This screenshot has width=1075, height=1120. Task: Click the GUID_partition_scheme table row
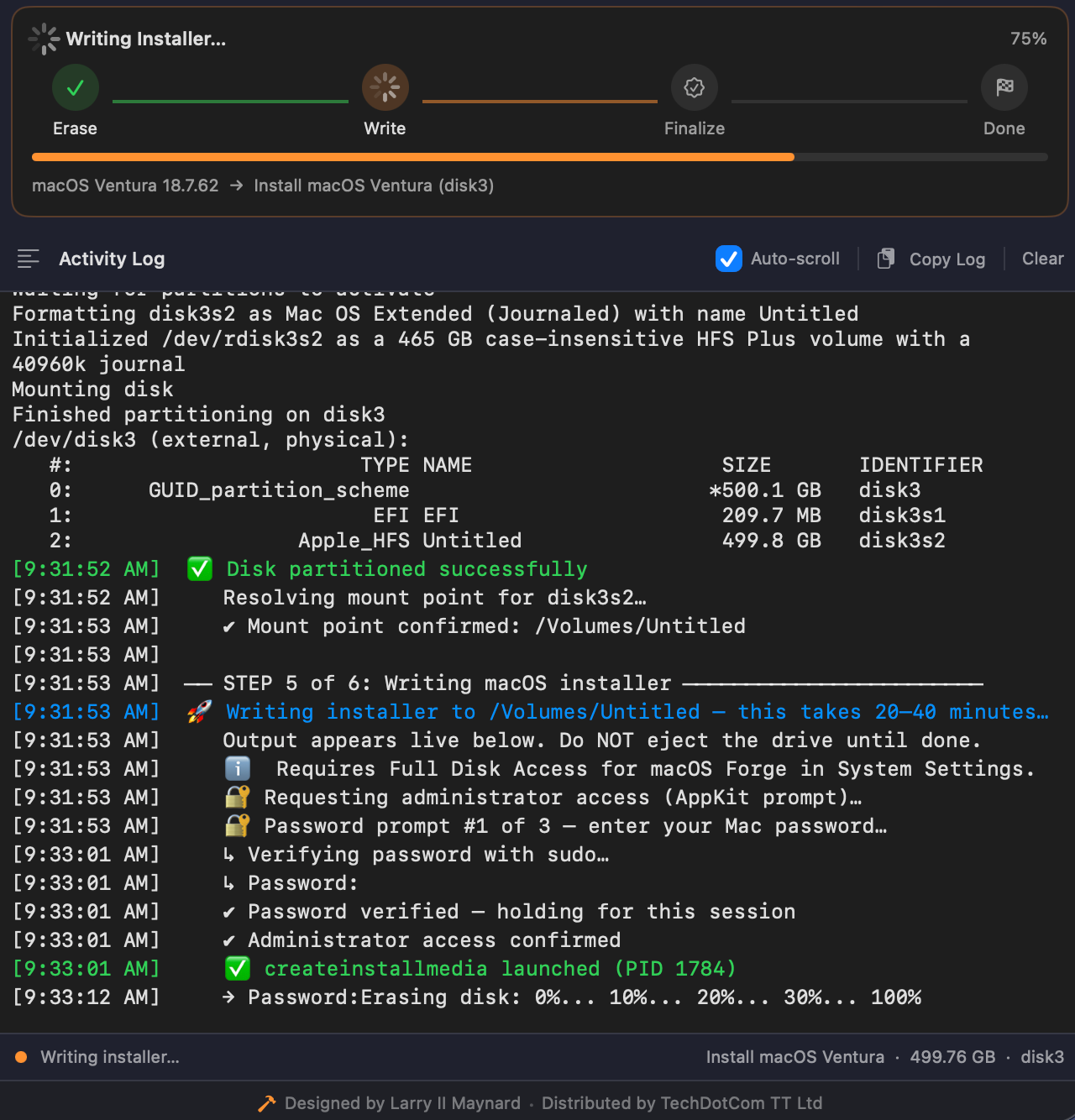tap(485, 490)
